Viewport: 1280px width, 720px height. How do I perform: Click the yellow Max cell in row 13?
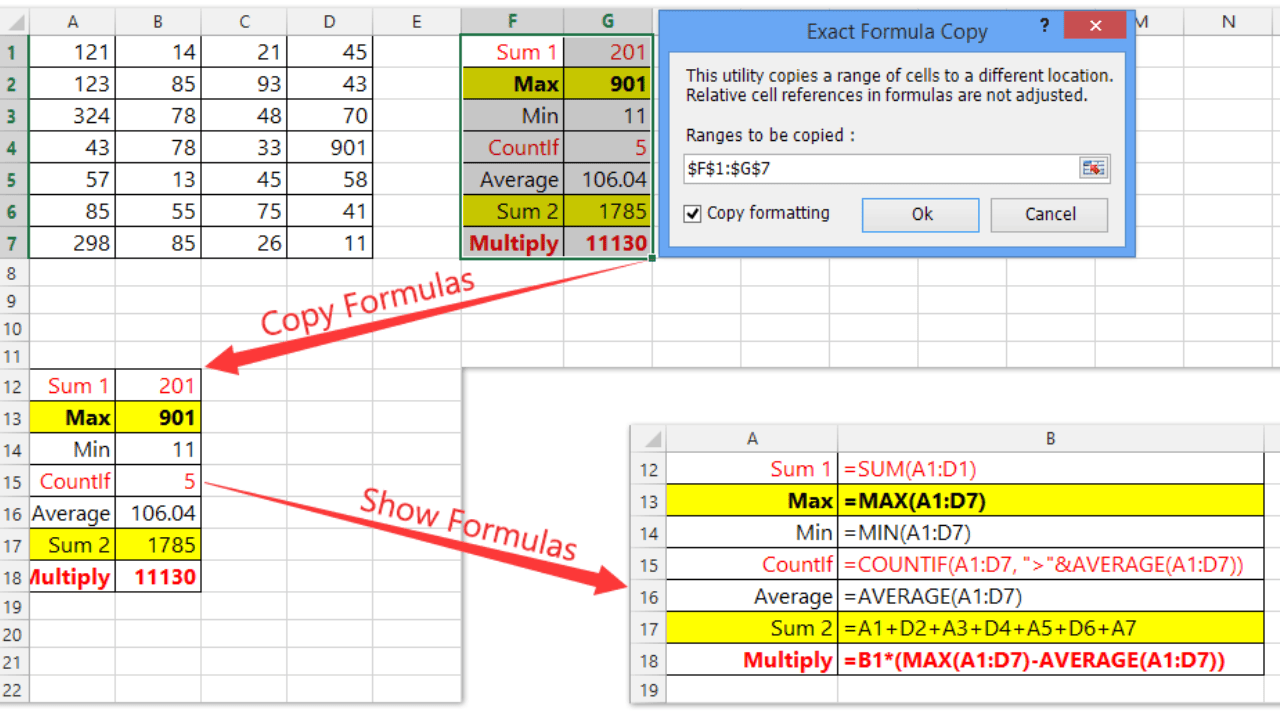[73, 418]
